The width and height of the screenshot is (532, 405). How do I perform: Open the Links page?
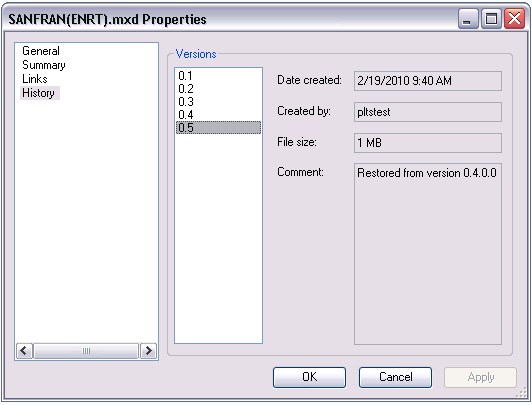coord(35,79)
